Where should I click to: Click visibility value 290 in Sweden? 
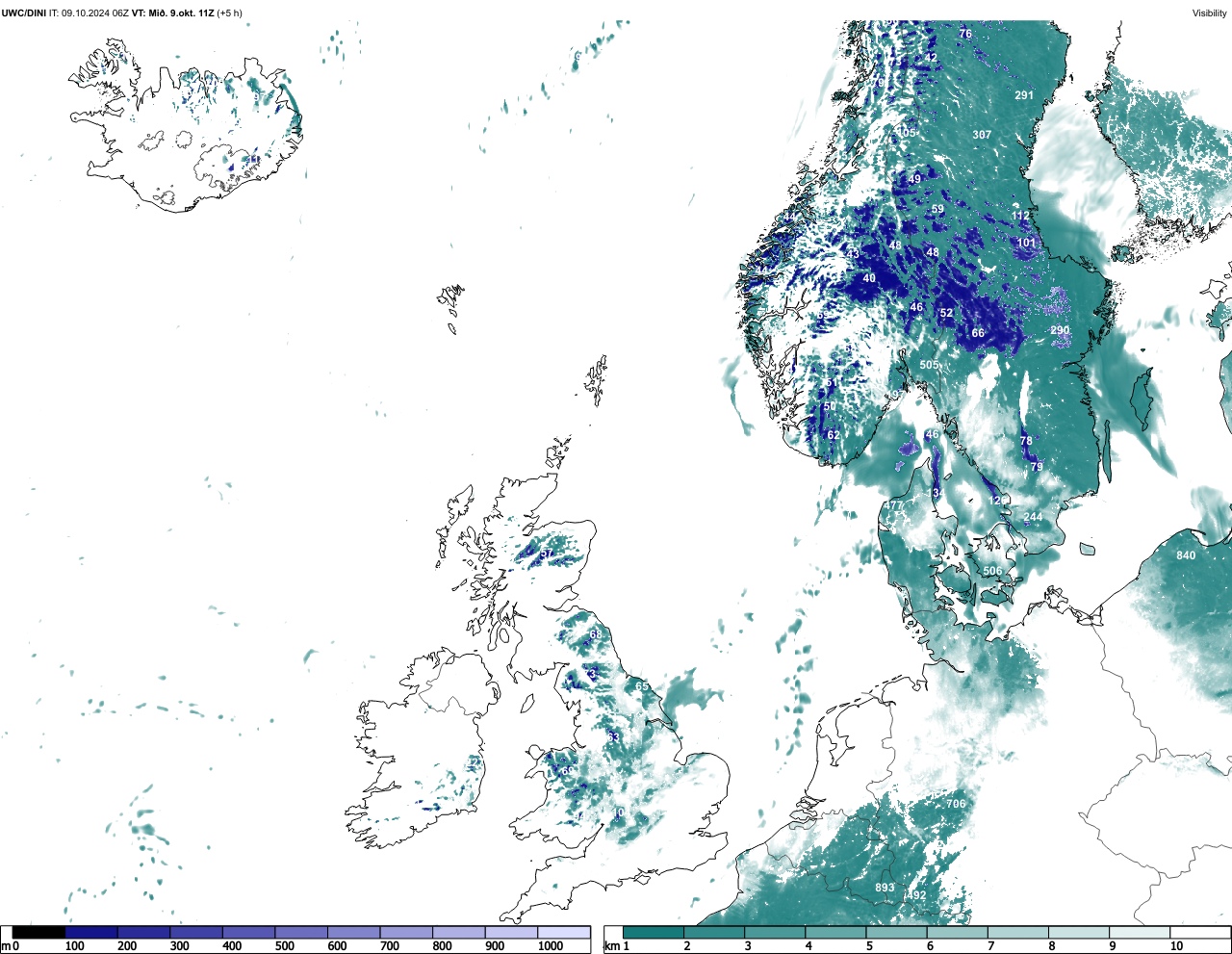(1060, 330)
